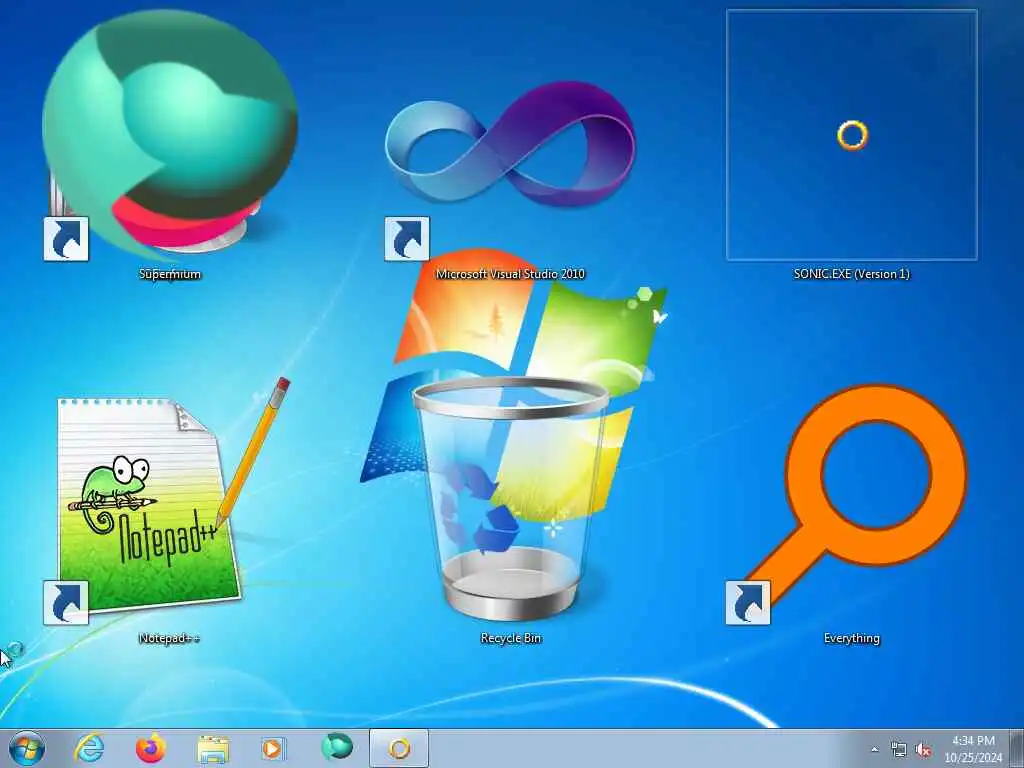The image size is (1024, 768).
Task: Select the Recycle Bin desktop icon
Action: 511,499
